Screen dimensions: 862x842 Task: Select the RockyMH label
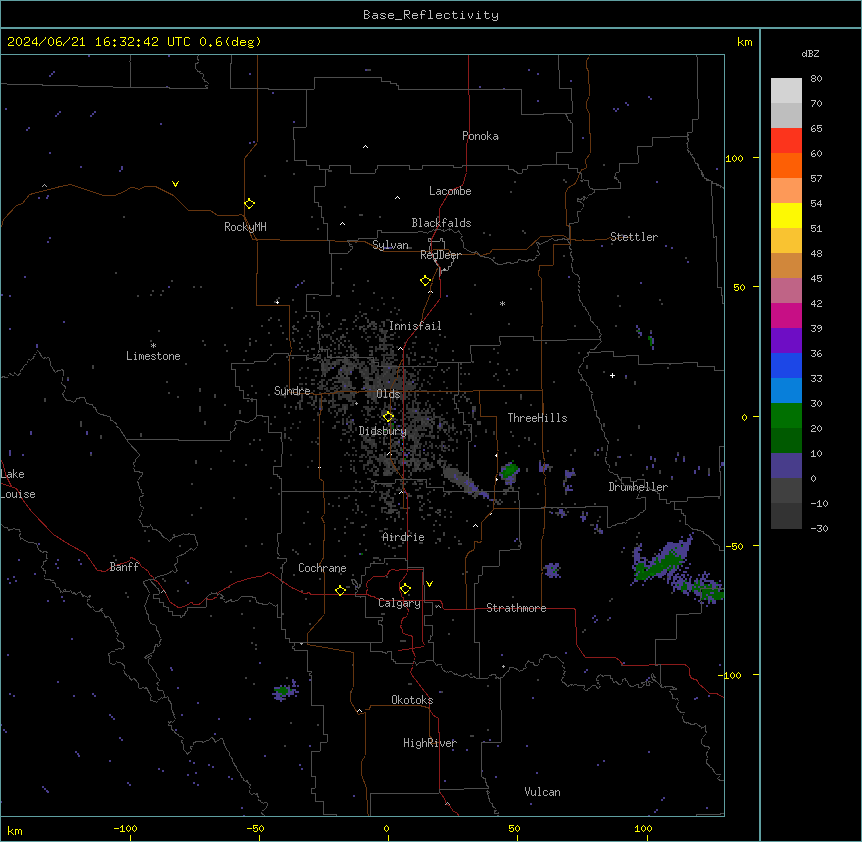(x=245, y=227)
